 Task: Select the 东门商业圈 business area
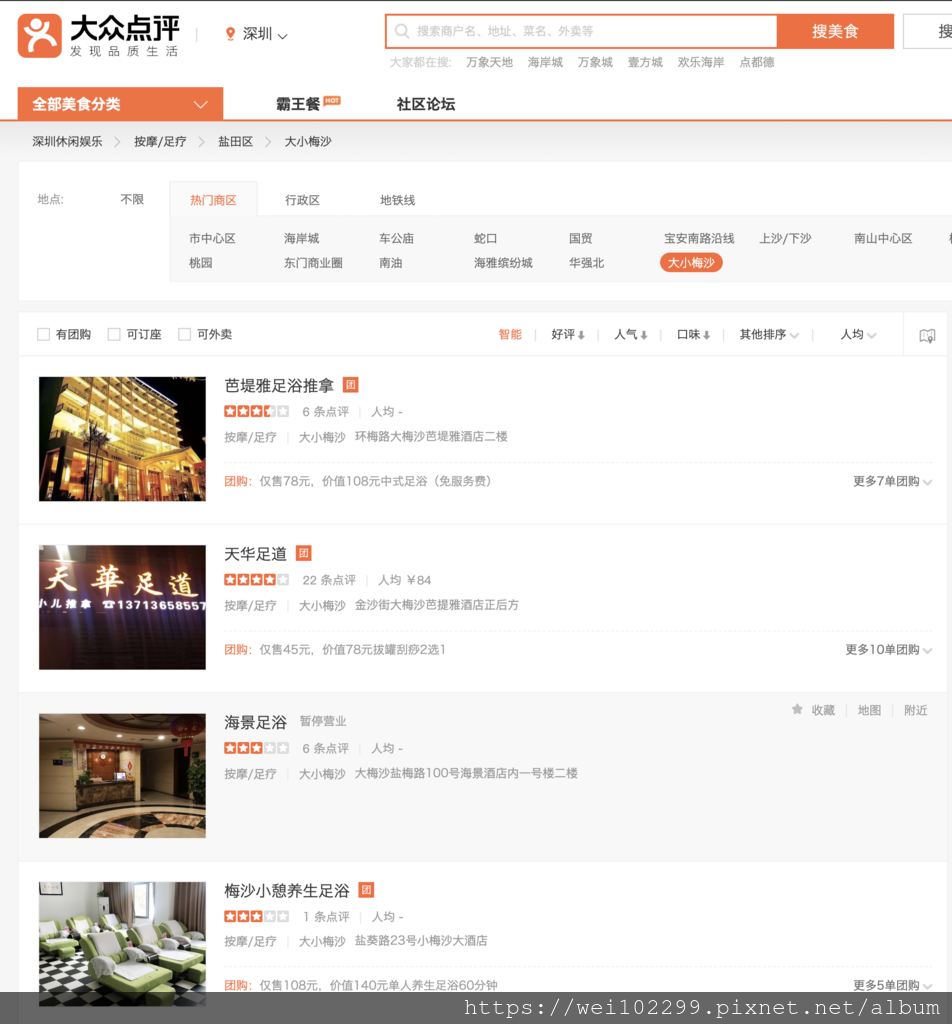point(313,263)
